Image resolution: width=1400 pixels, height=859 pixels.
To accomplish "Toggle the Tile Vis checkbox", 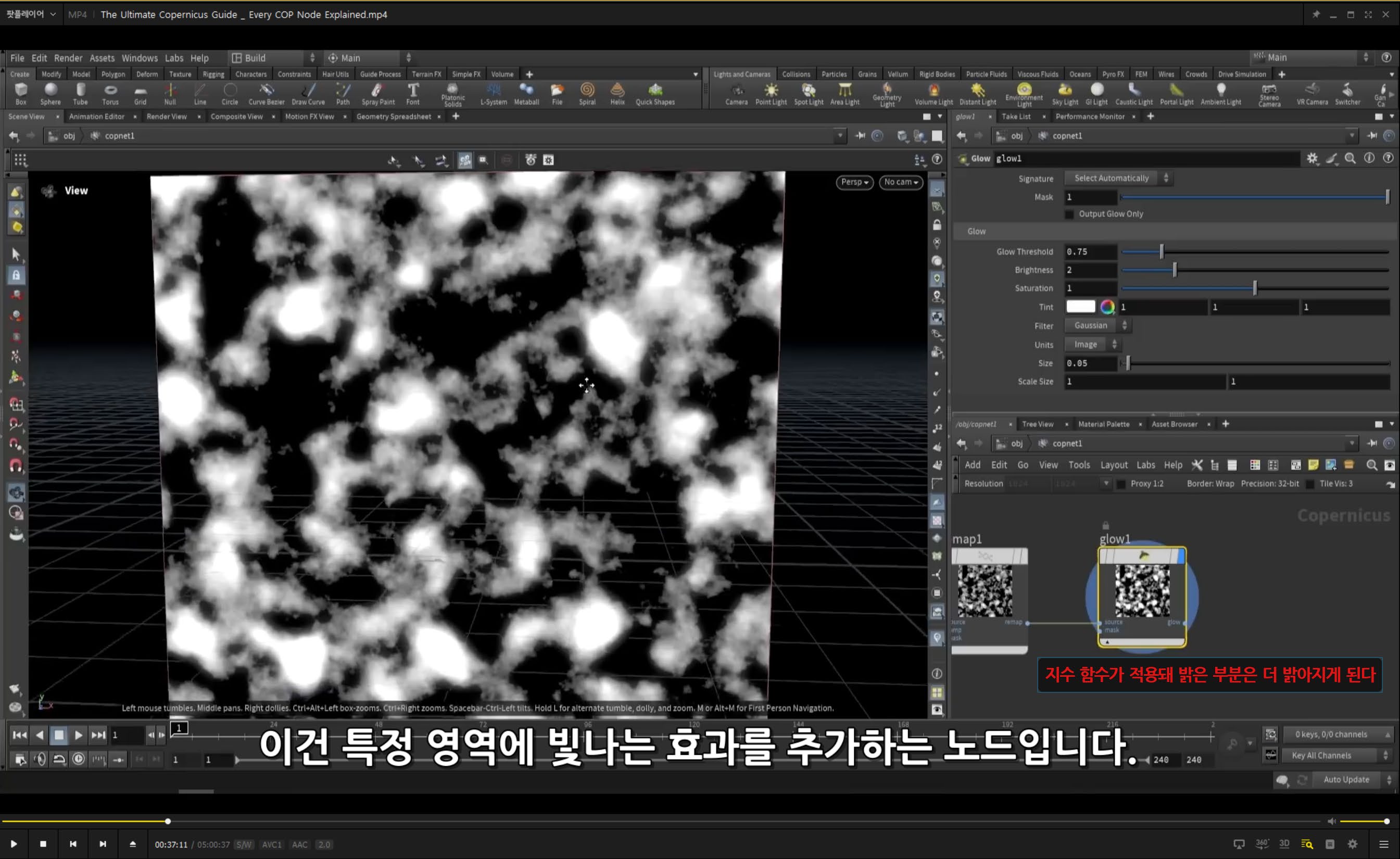I will pos(1310,484).
